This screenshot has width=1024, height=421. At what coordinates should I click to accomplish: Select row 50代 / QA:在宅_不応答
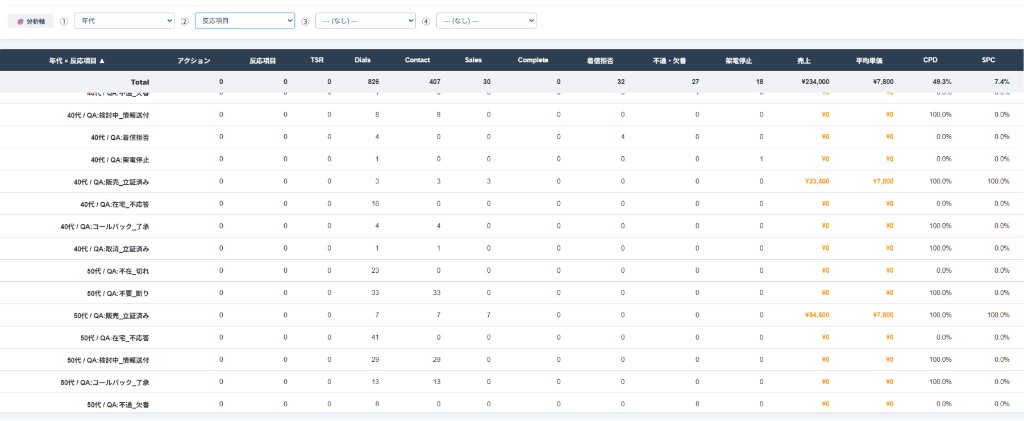[512, 337]
